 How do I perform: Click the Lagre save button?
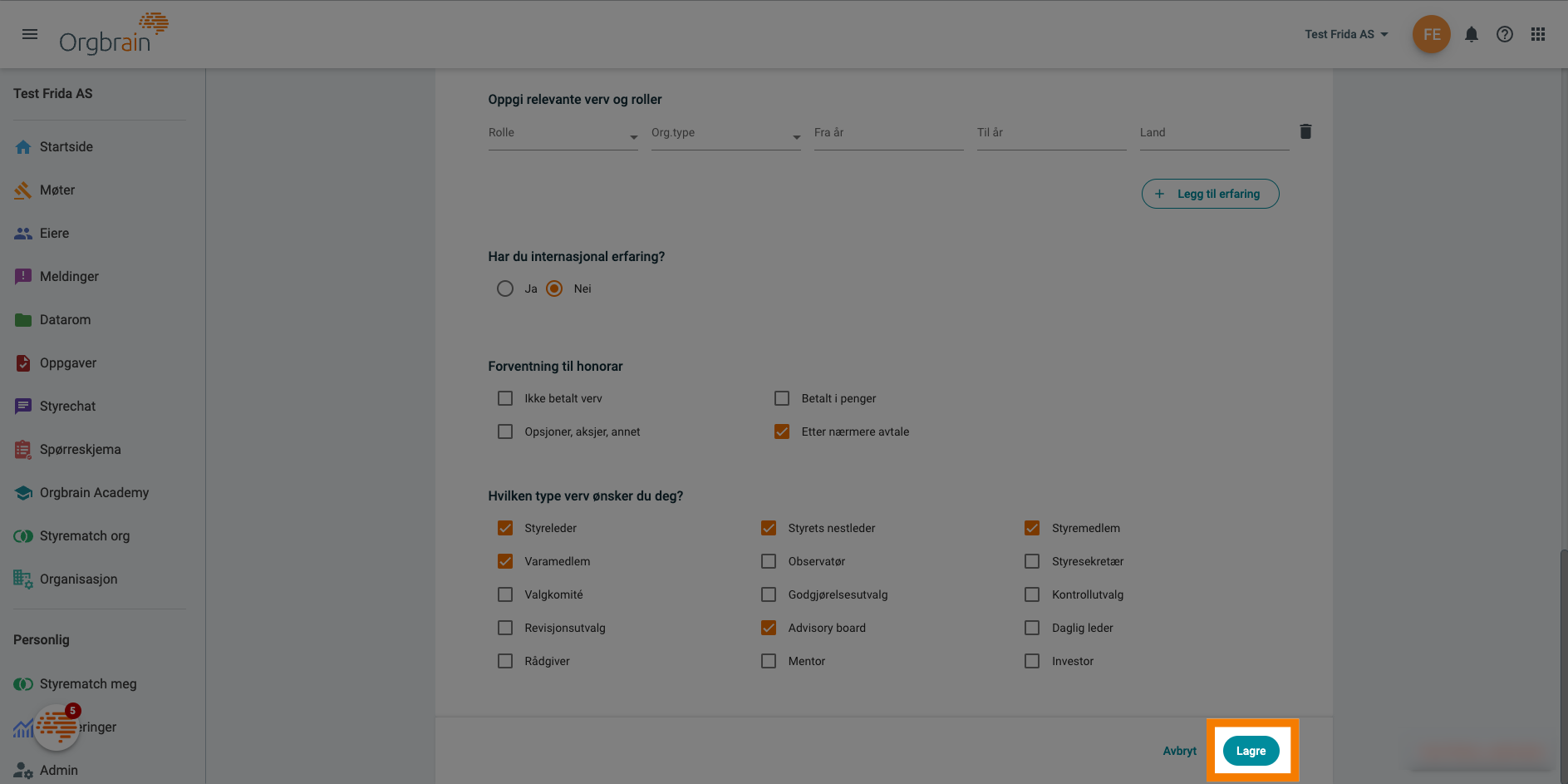pyautogui.click(x=1251, y=751)
